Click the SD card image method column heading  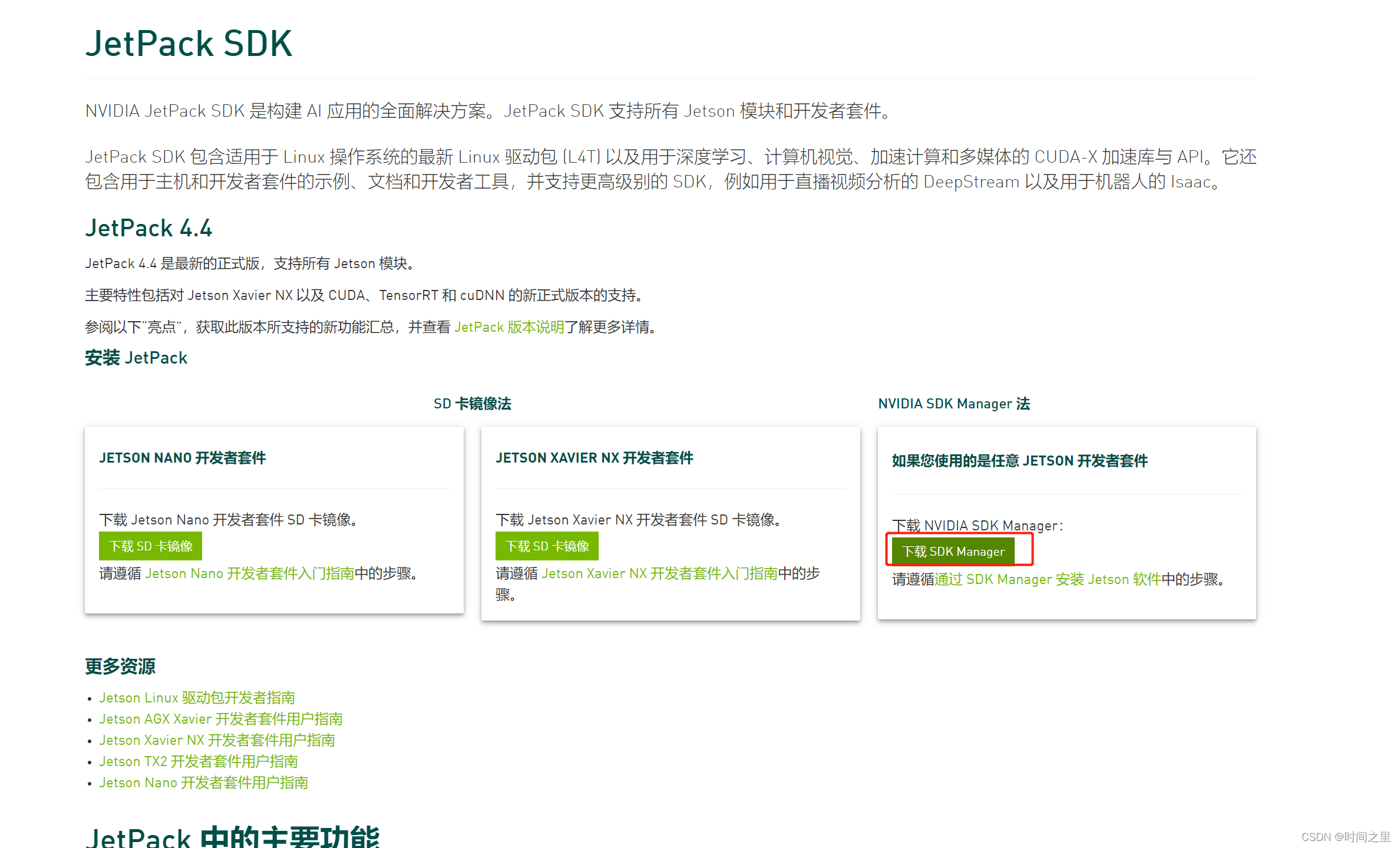click(472, 404)
